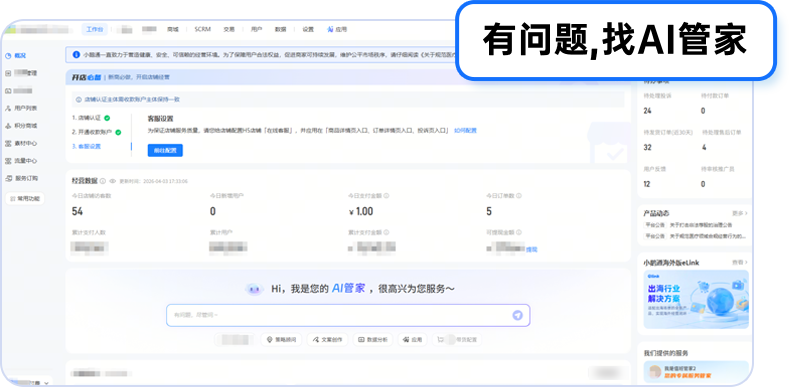789x387 pixels.
Task: Select 积分商城 in the left sidebar
Action: point(26,126)
